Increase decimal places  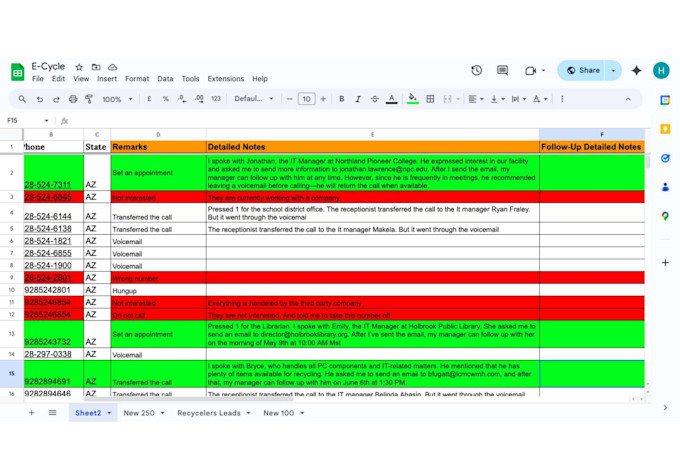[199, 99]
